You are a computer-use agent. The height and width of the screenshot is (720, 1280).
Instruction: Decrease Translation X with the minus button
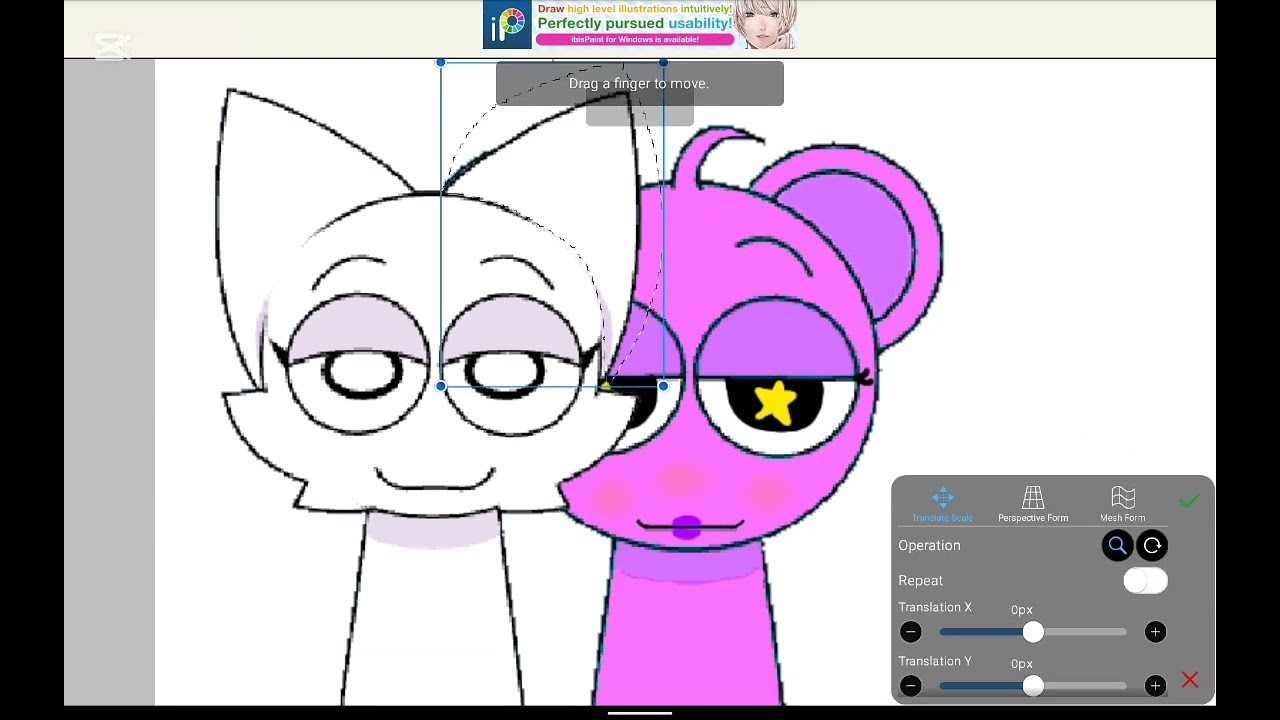point(910,632)
